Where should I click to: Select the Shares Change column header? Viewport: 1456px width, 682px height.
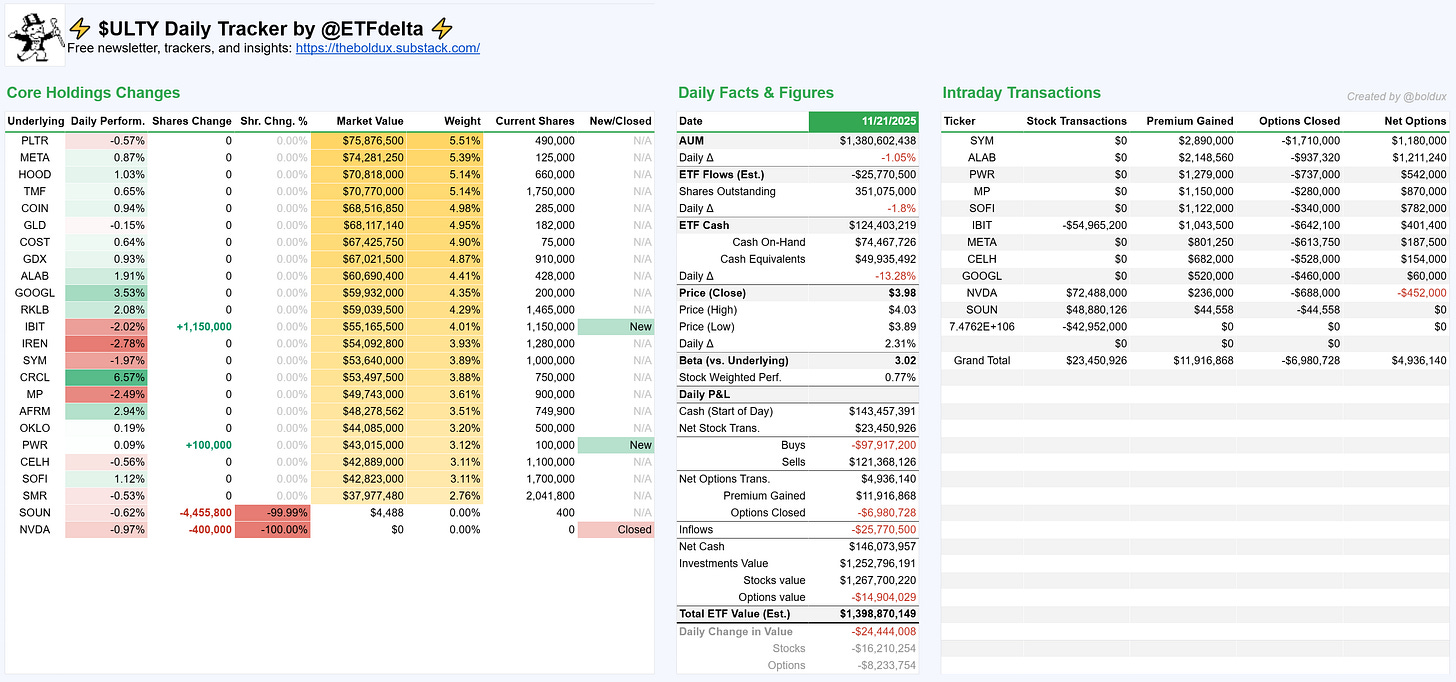(x=192, y=121)
